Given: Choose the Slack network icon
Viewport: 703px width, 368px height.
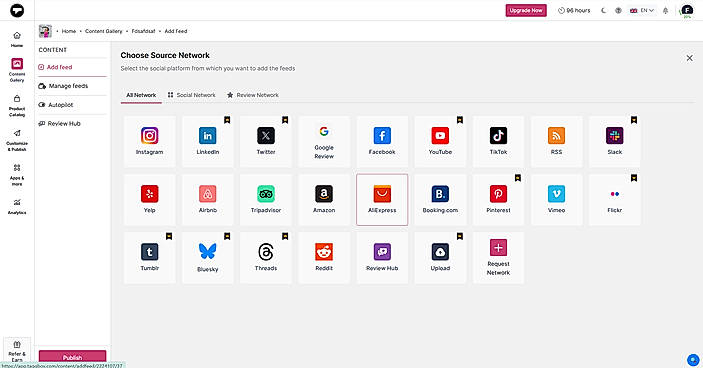Looking at the screenshot, I should coord(615,136).
